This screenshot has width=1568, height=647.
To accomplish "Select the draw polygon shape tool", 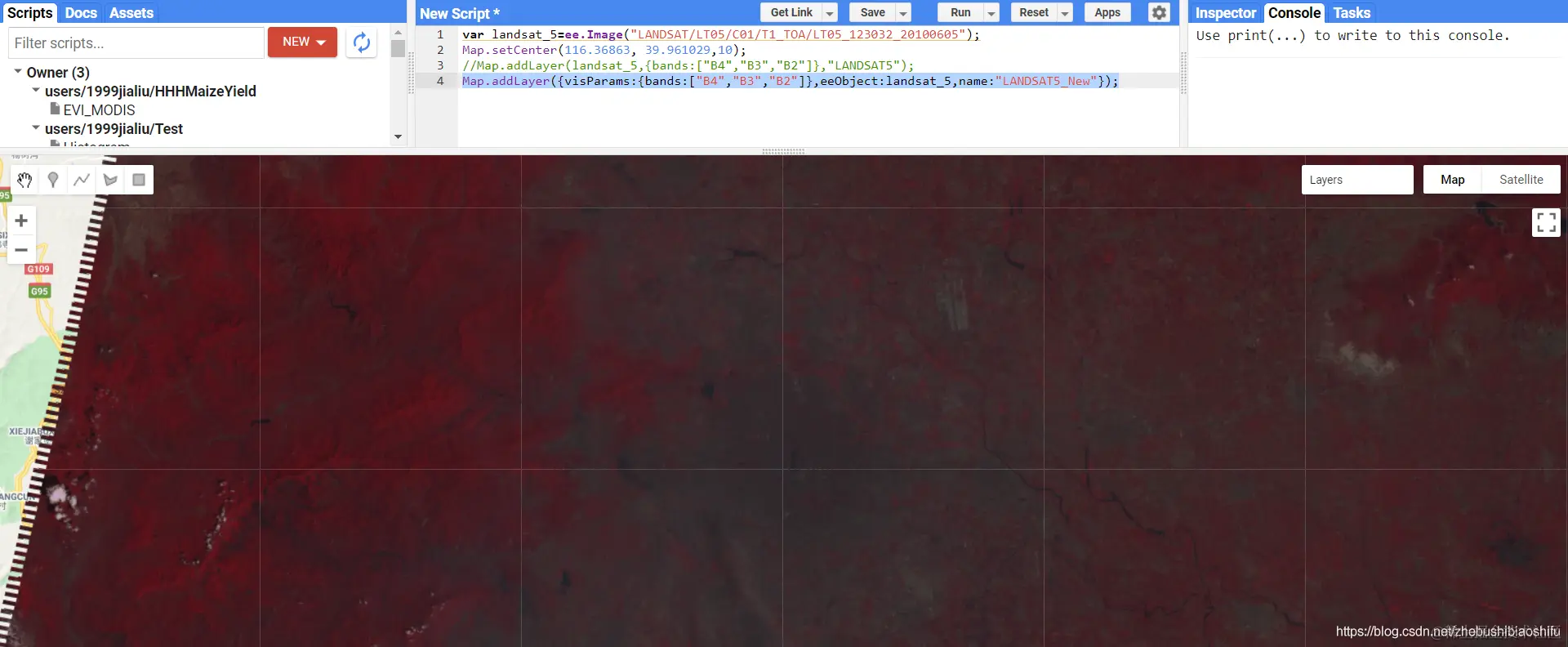I will pyautogui.click(x=110, y=180).
